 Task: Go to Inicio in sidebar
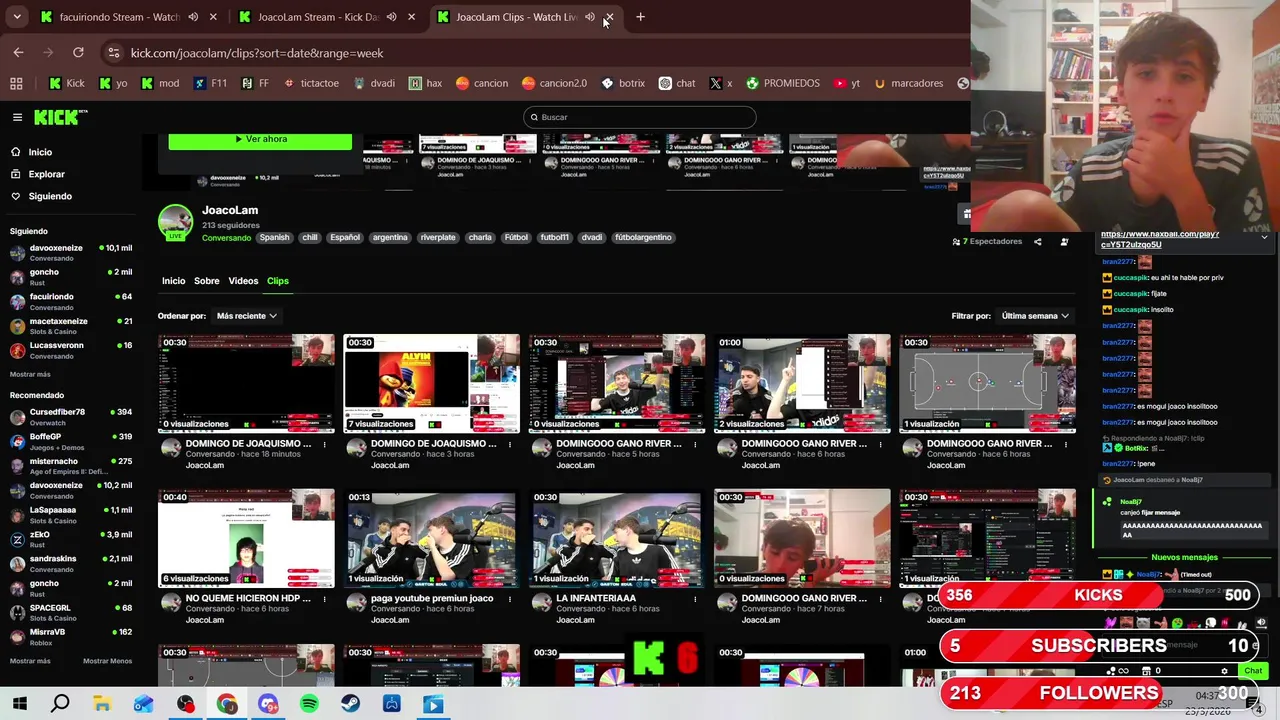pos(31,152)
